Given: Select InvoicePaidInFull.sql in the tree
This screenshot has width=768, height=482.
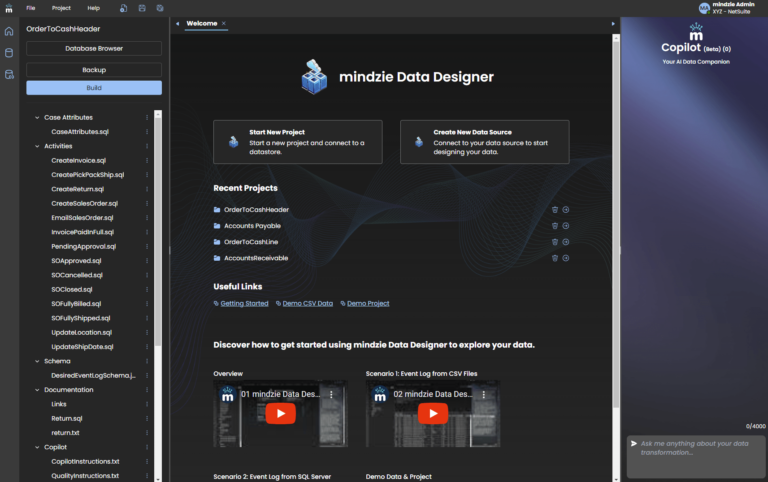Looking at the screenshot, I should 83,232.
